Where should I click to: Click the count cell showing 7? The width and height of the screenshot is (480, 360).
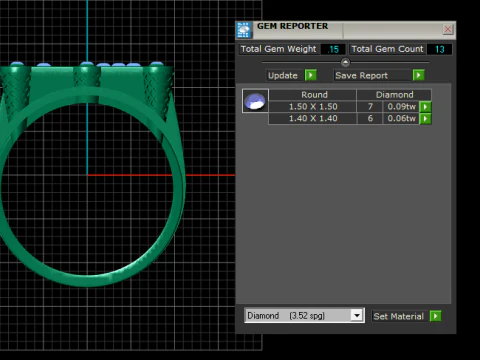[x=370, y=107]
